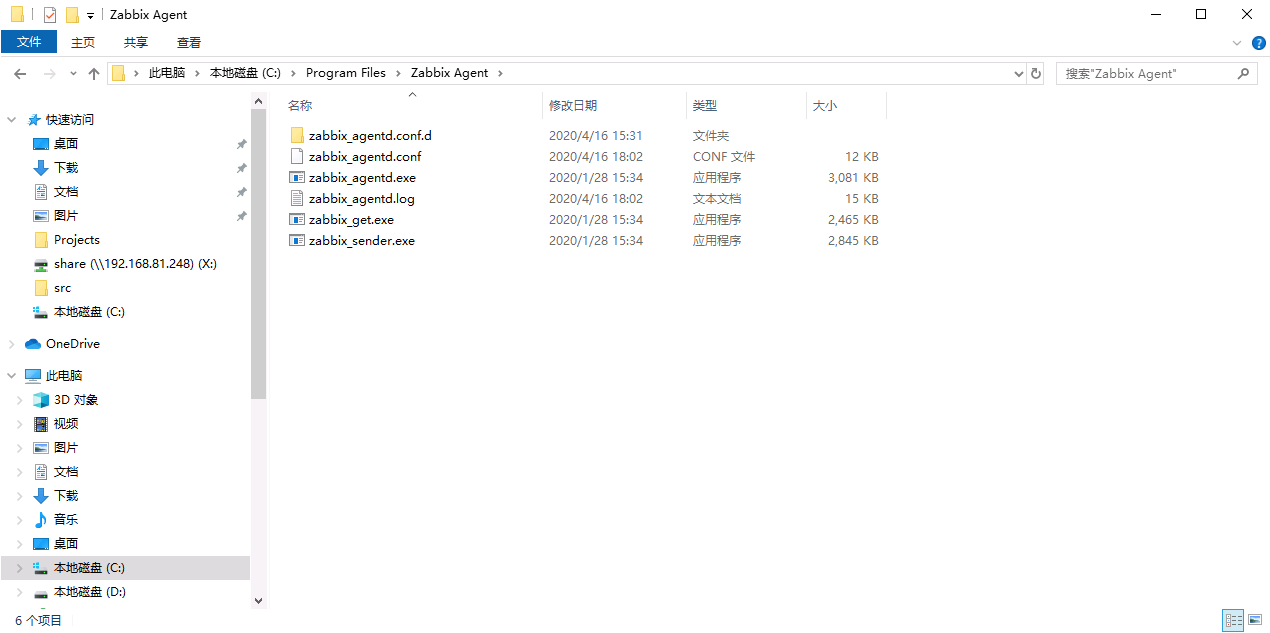
Task: Click the help question mark icon
Action: 1259,43
